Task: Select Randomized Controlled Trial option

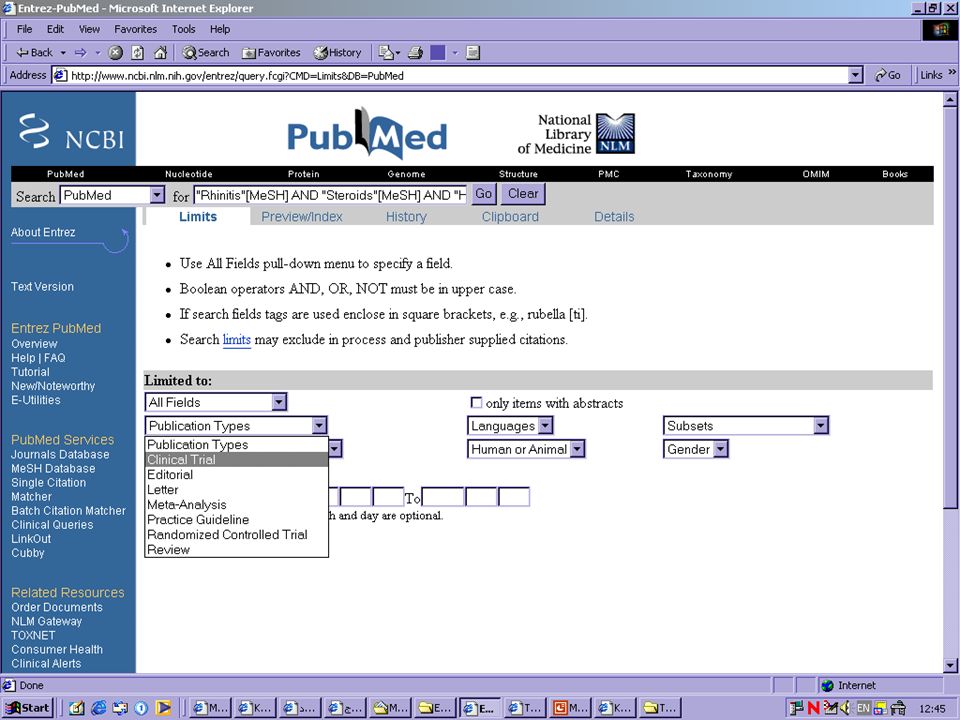Action: (x=236, y=534)
